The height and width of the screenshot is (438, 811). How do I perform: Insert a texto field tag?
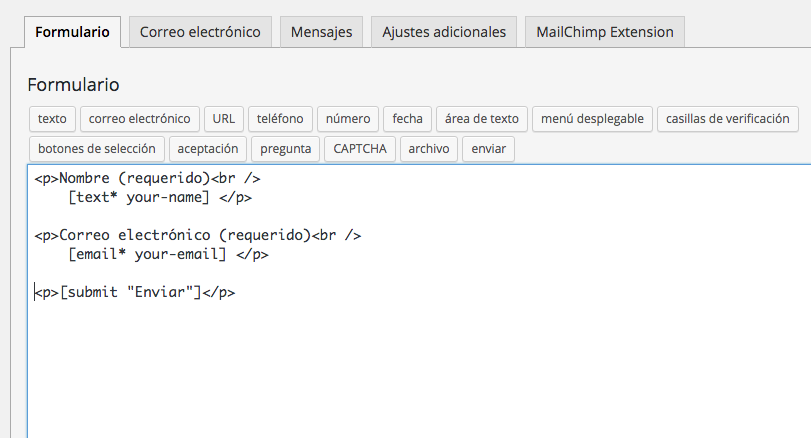click(52, 119)
